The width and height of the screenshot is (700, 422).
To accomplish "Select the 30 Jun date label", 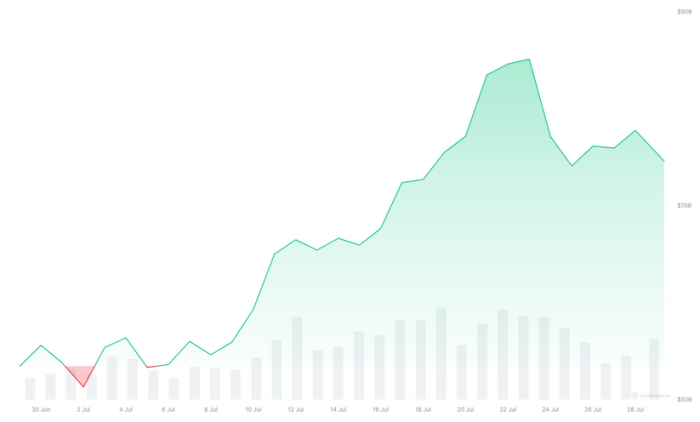I will click(x=41, y=409).
